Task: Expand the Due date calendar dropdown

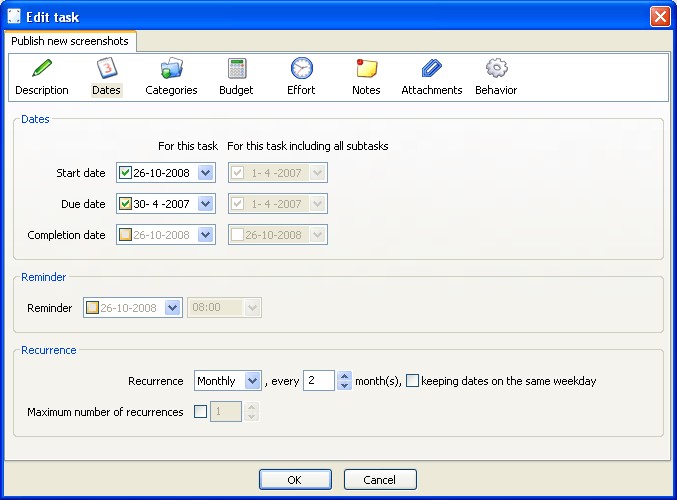Action: (205, 204)
